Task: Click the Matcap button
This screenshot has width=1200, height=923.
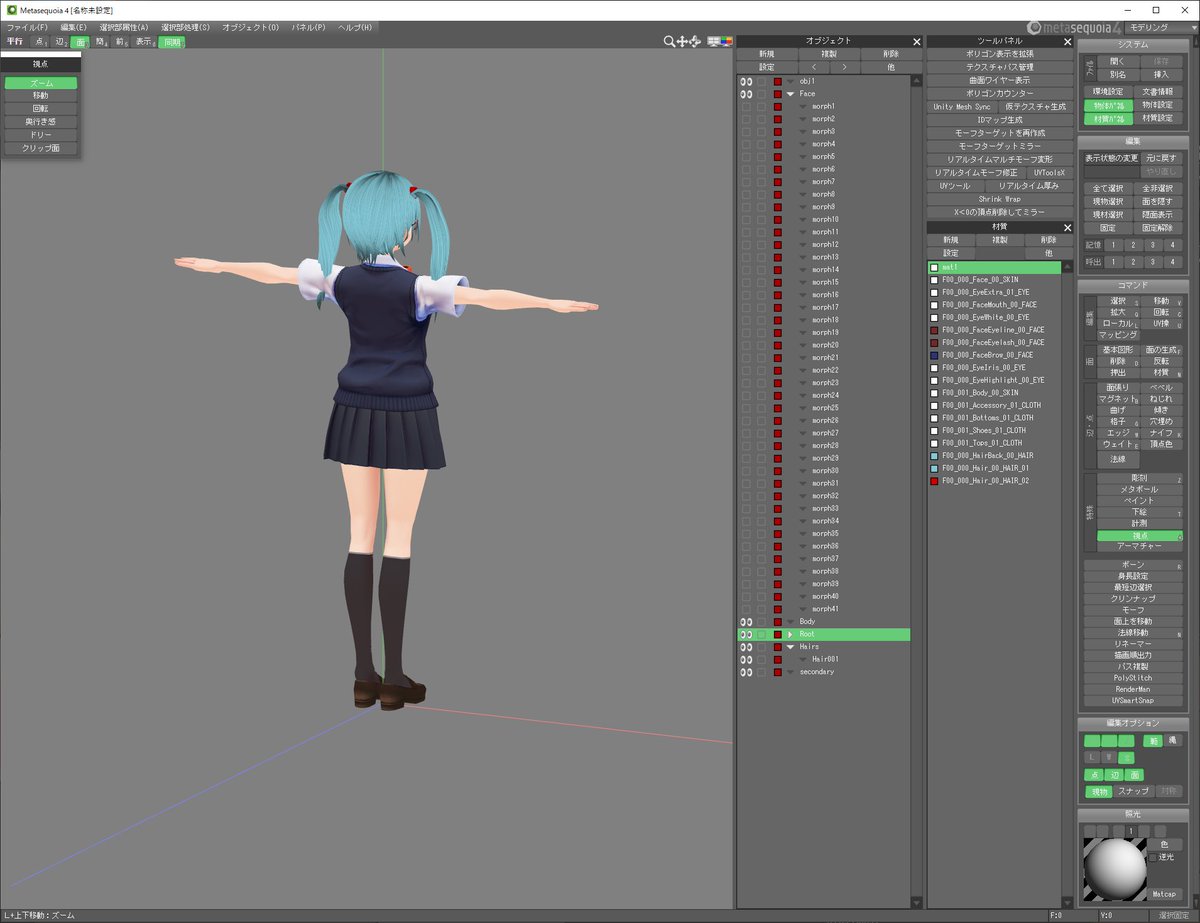Action: (x=1165, y=893)
